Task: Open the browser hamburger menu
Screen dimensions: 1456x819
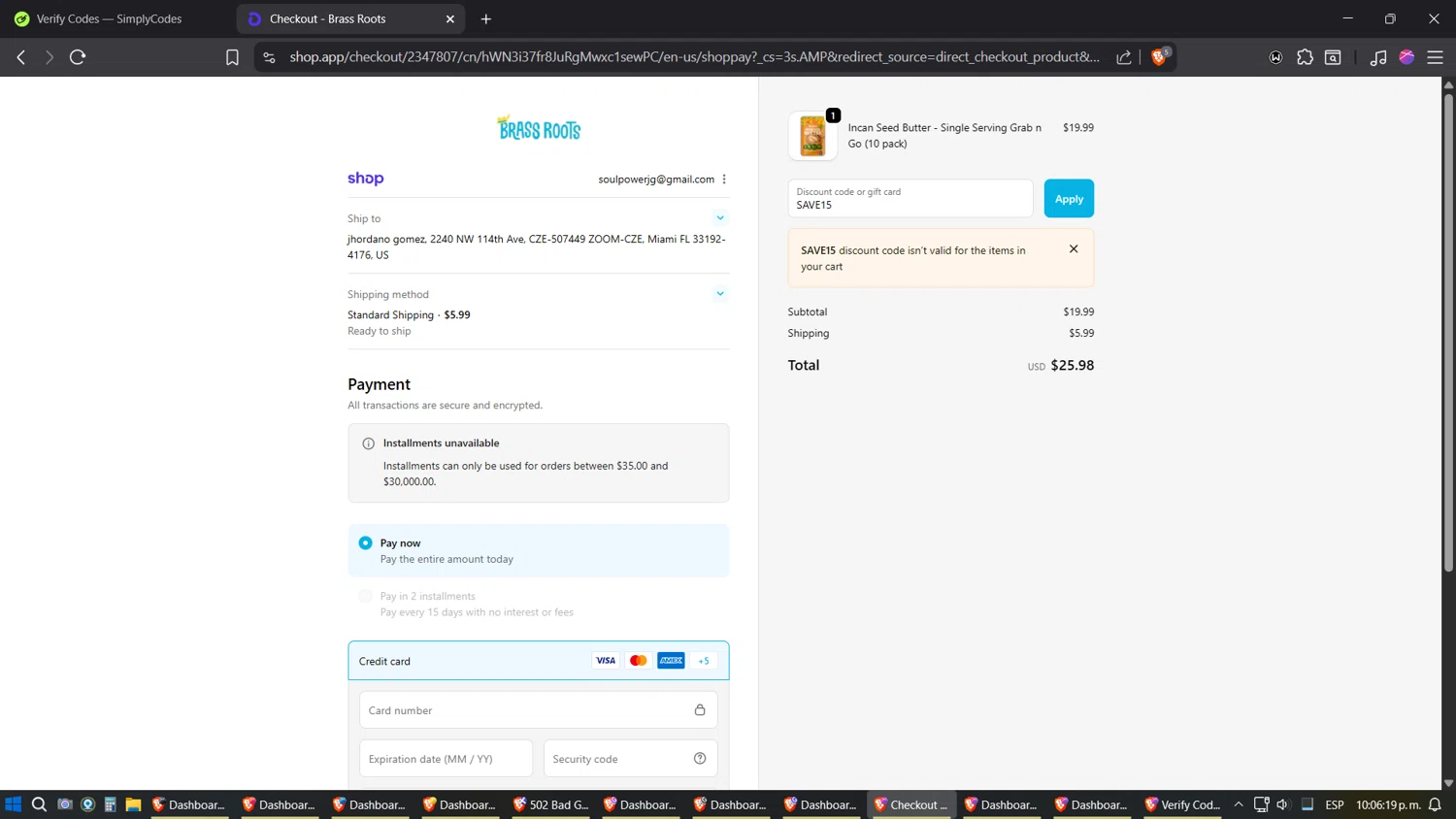Action: (x=1435, y=57)
